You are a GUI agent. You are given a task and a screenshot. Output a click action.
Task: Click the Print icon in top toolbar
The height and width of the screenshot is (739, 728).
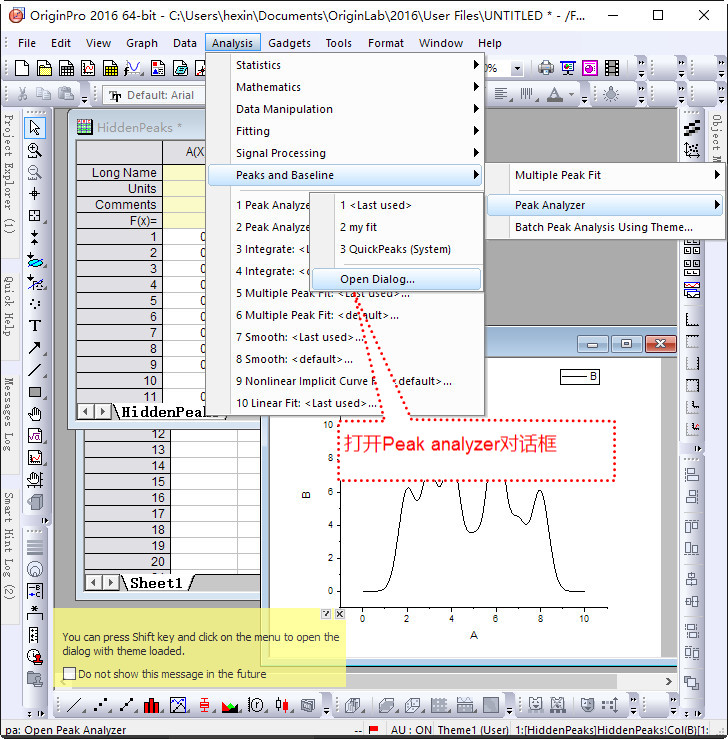tap(546, 68)
